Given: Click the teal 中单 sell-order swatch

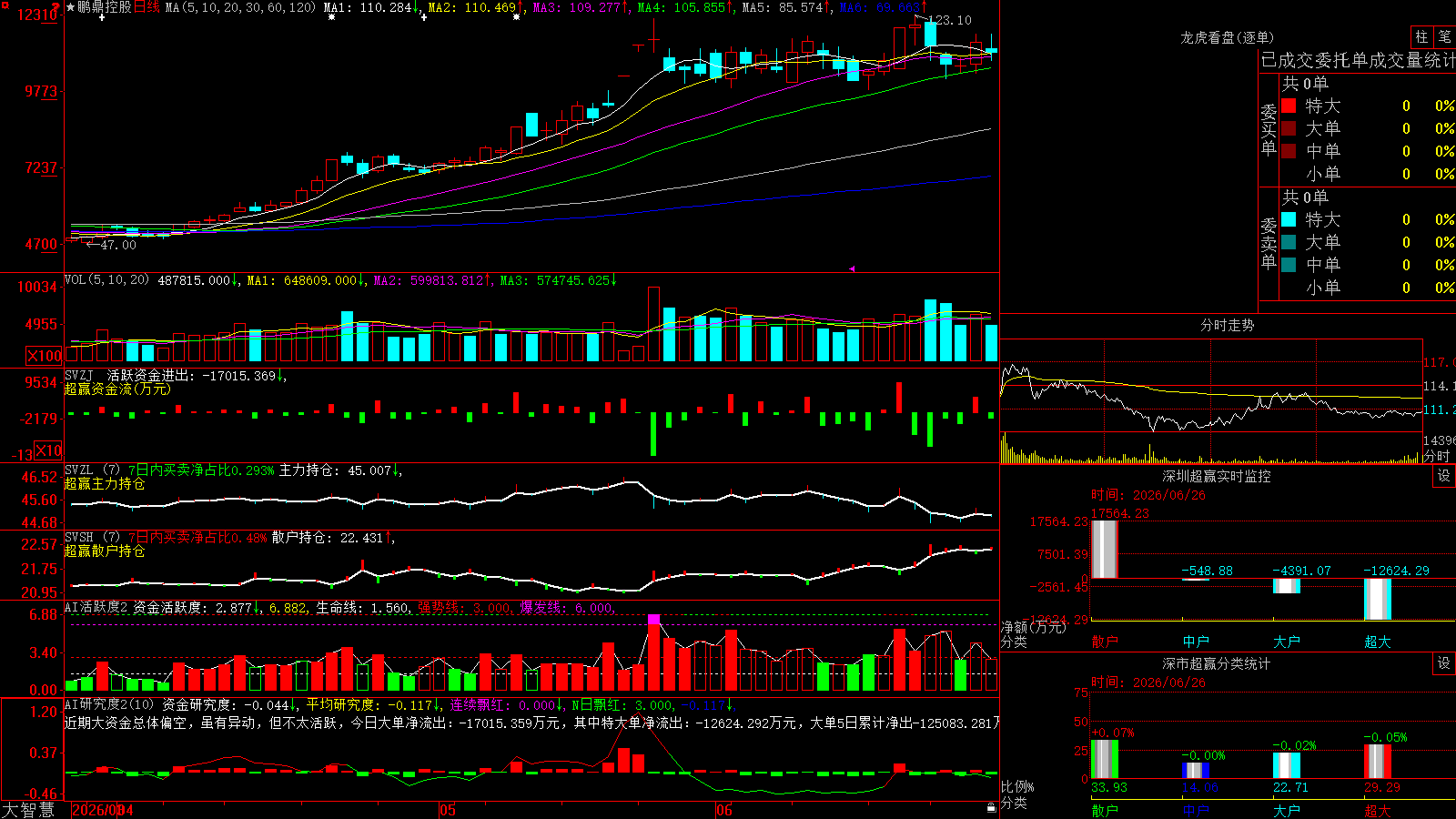Looking at the screenshot, I should (1289, 264).
